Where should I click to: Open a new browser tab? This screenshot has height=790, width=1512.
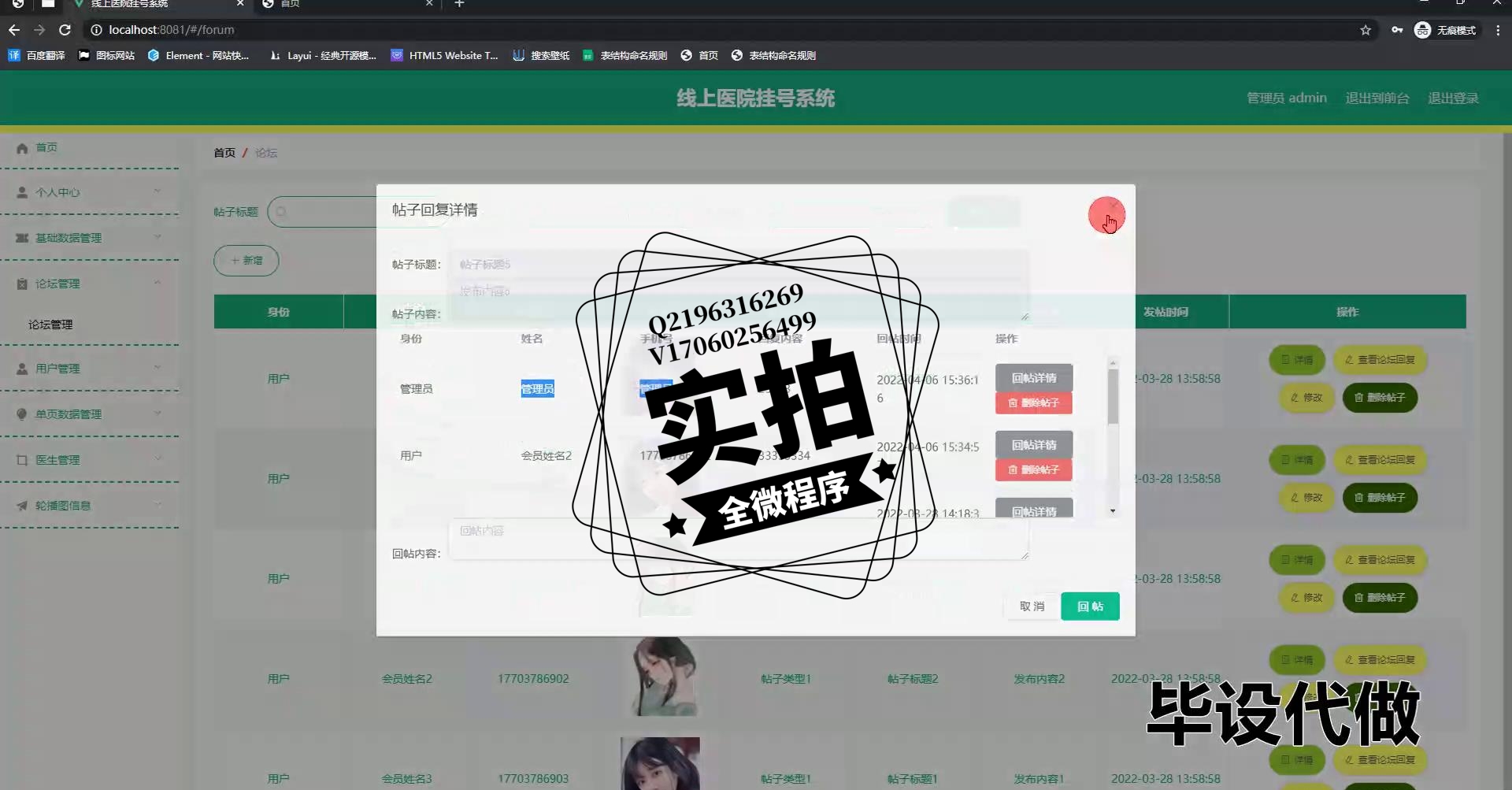pos(460,4)
